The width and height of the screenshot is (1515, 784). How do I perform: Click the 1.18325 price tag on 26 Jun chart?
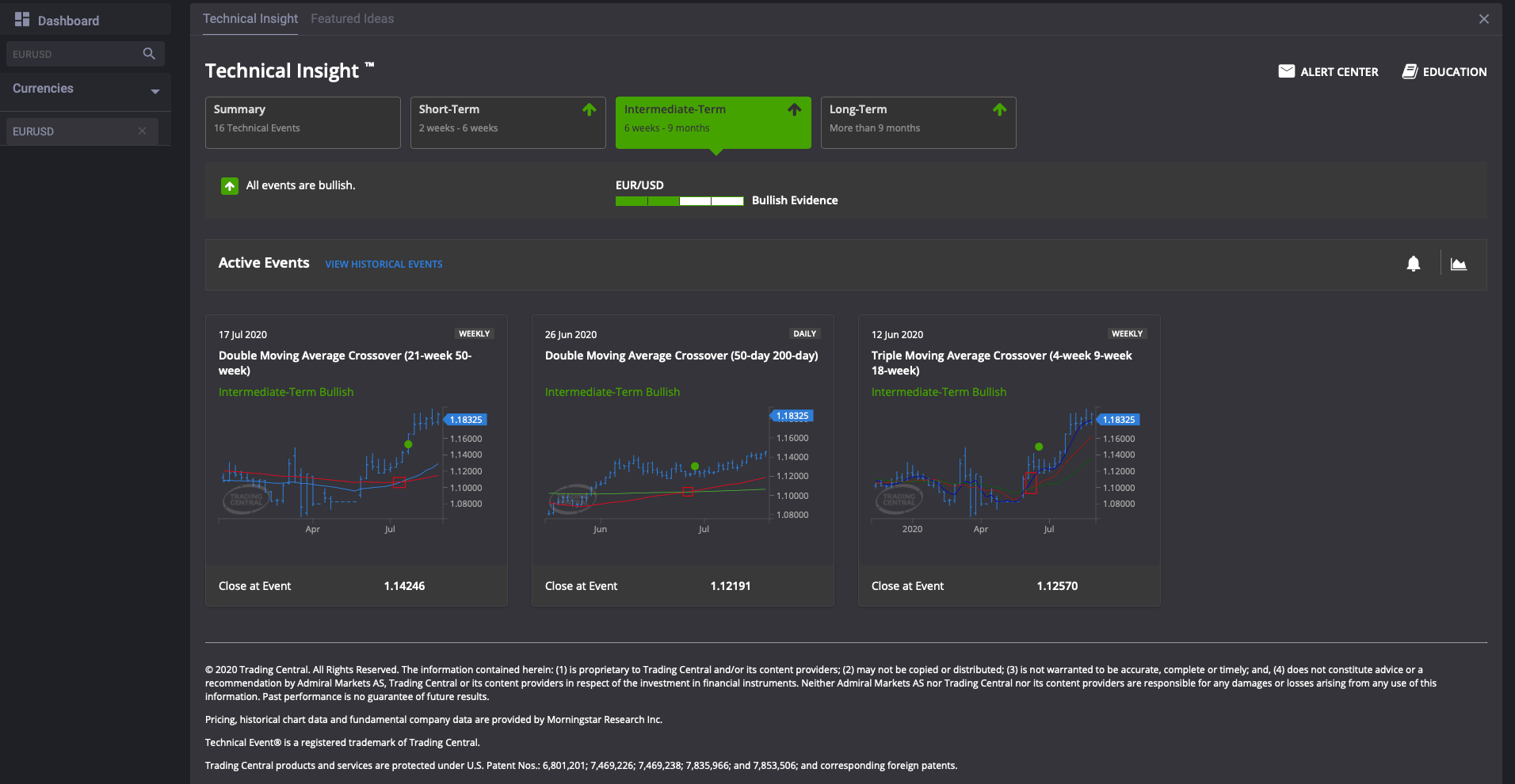click(x=792, y=416)
